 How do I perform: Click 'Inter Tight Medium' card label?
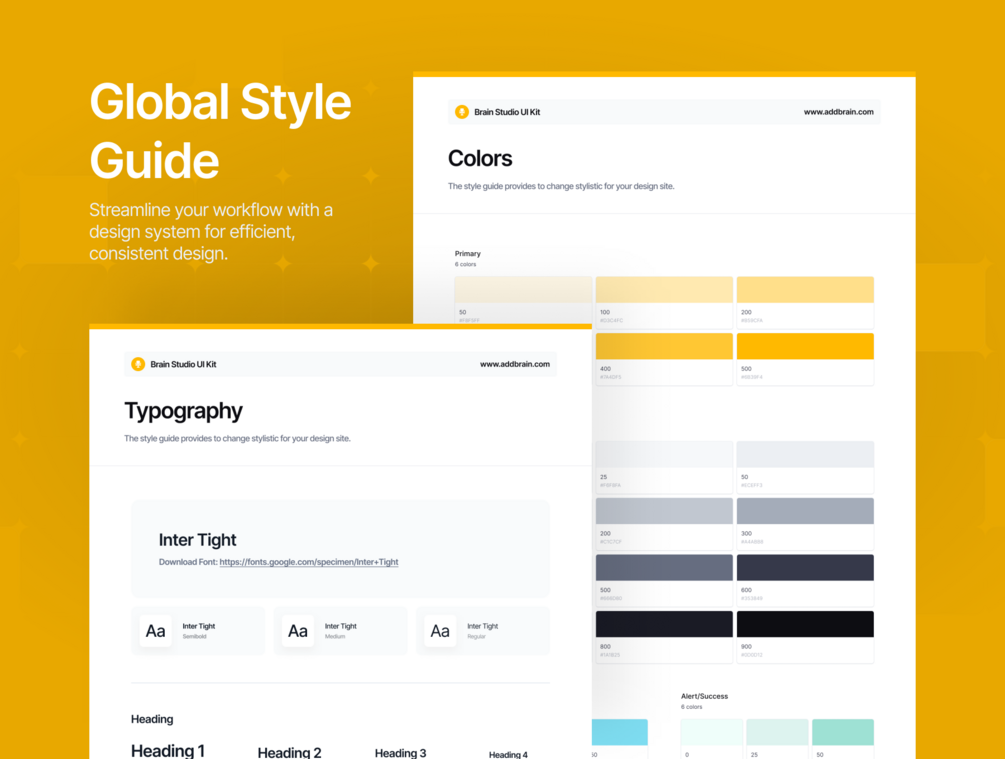(341, 631)
